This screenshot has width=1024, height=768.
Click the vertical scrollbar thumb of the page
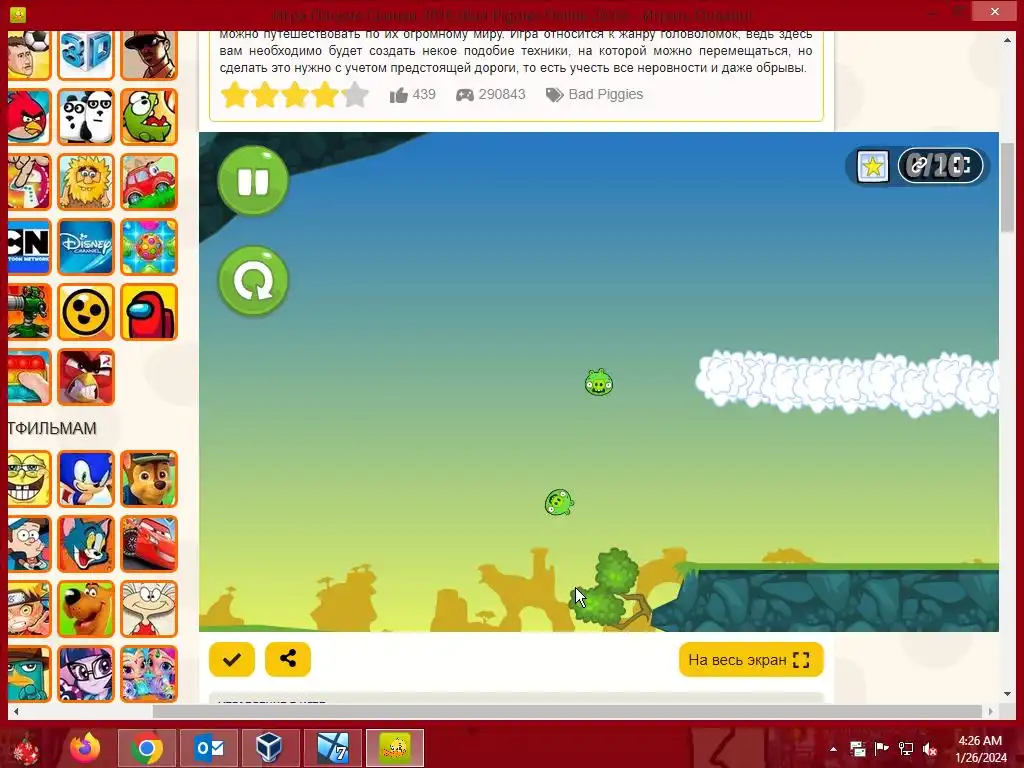1008,185
